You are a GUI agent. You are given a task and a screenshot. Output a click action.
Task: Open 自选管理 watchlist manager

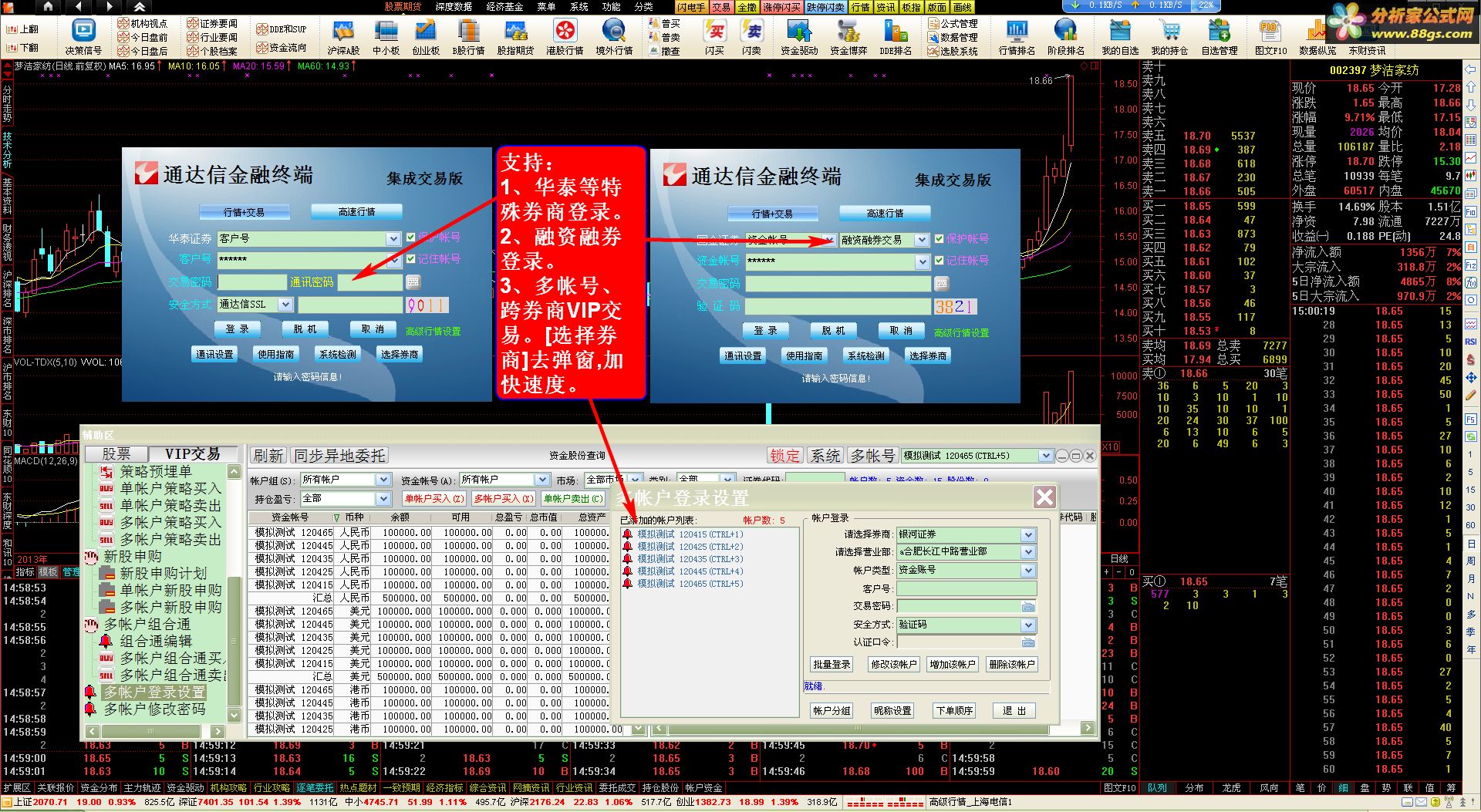[x=1220, y=37]
